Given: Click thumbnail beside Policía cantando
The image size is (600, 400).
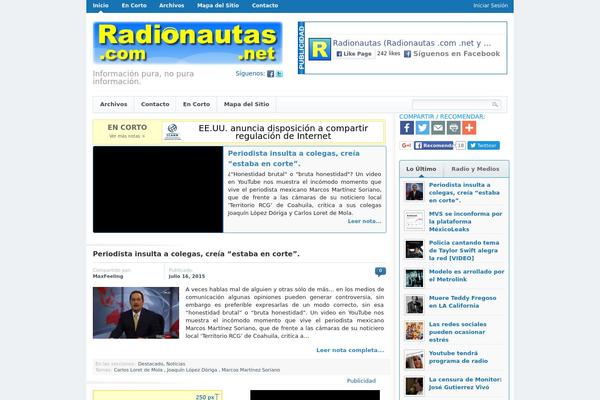Looking at the screenshot, I should [414, 250].
